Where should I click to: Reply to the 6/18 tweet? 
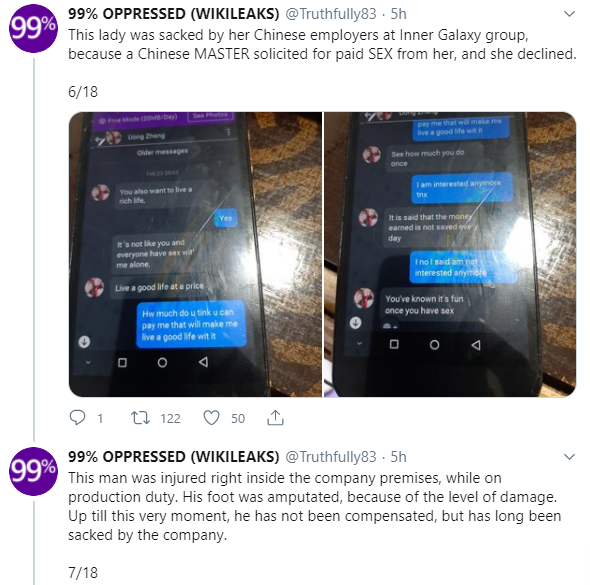(78, 418)
